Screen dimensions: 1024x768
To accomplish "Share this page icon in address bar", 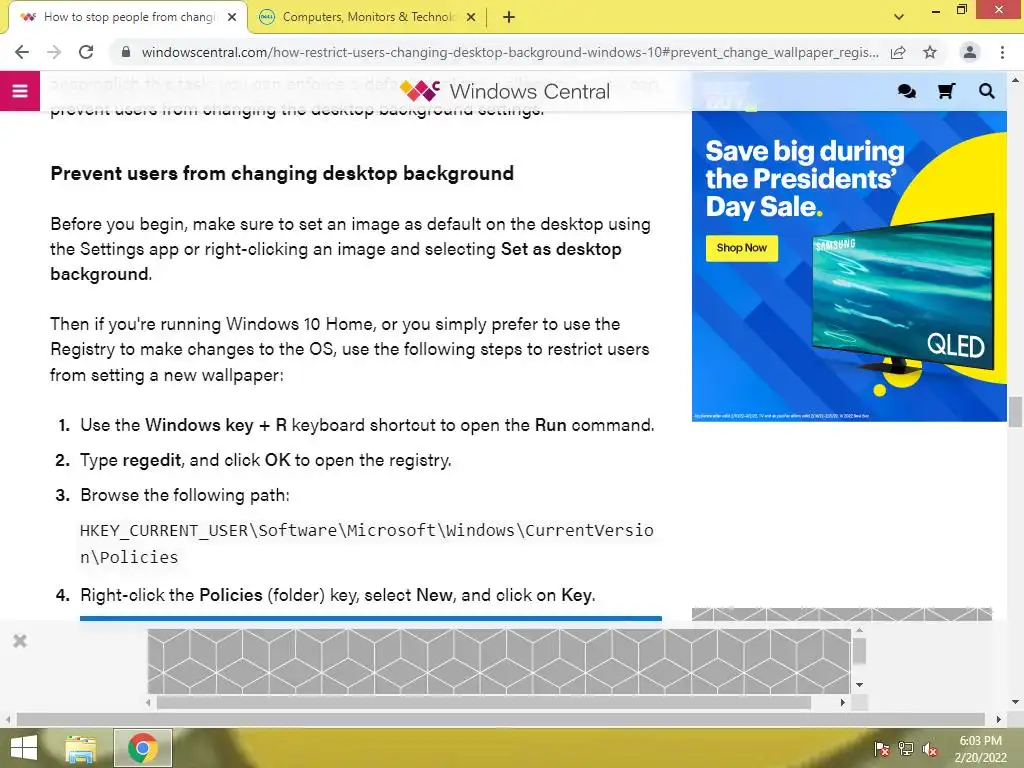I will click(x=898, y=52).
